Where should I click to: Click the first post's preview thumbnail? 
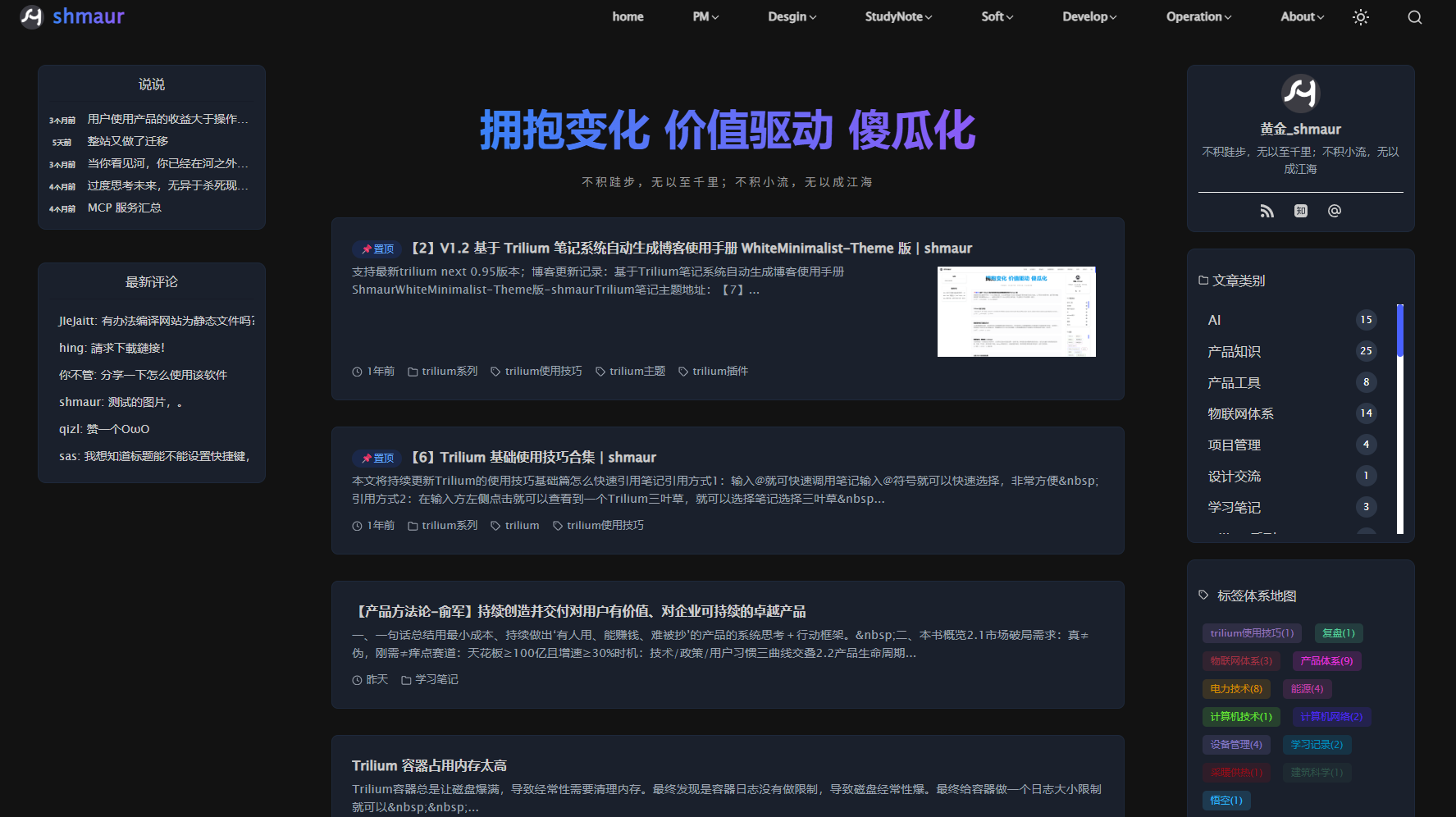pos(1016,312)
